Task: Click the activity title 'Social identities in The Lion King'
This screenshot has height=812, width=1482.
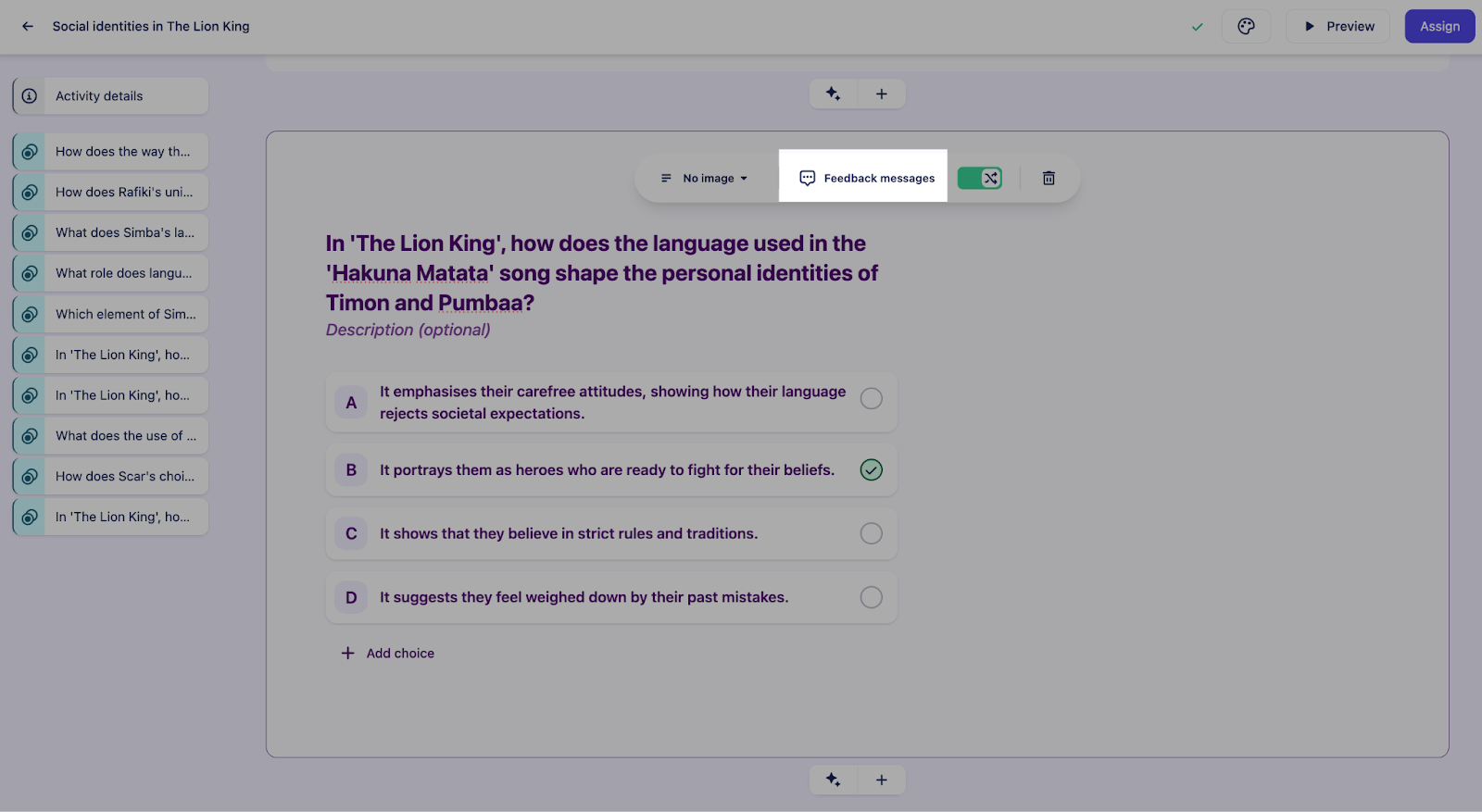Action: click(x=151, y=26)
